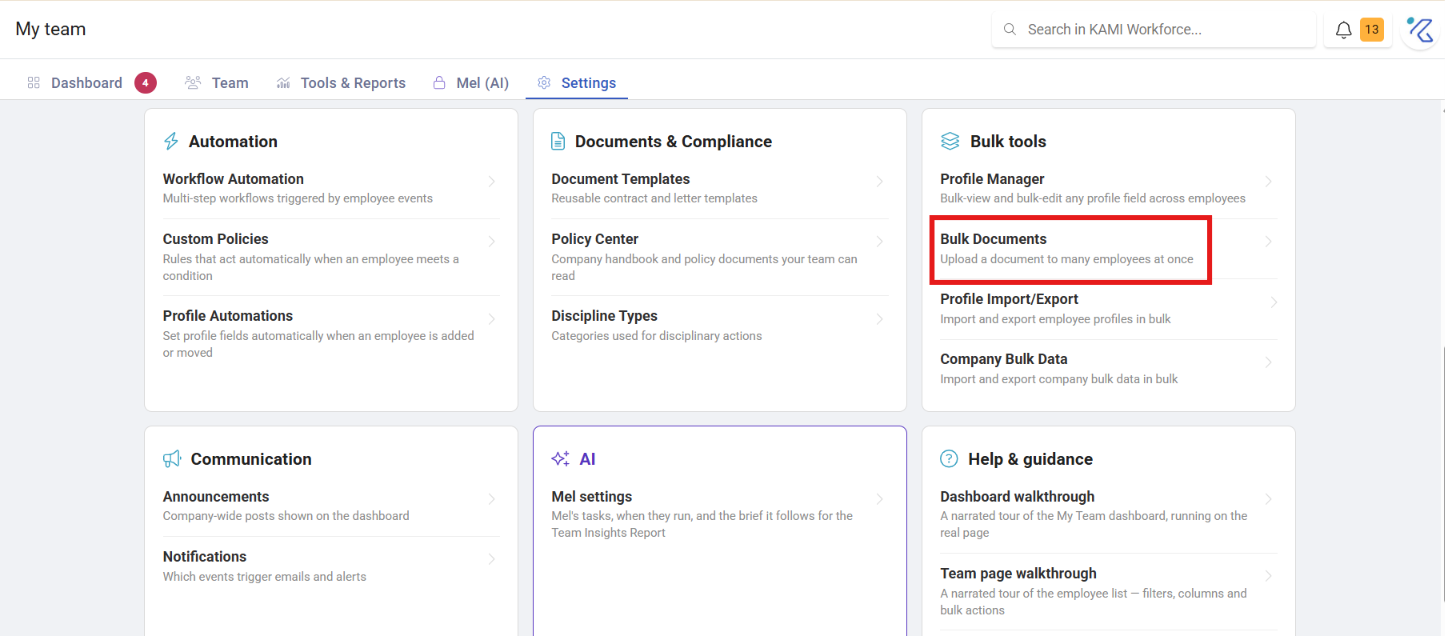Open Profile Manager via its chevron
This screenshot has height=636, width=1445.
click(x=1269, y=182)
